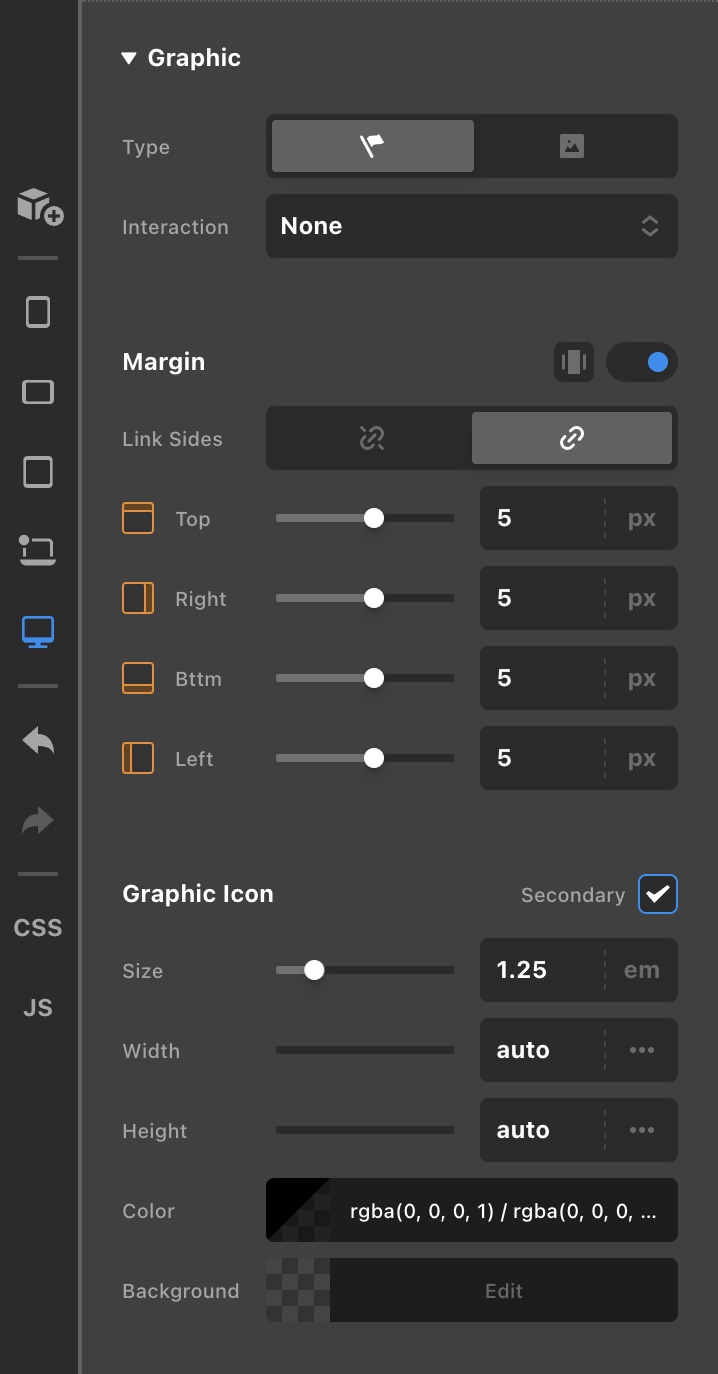Enable linked sides for margin

click(x=571, y=438)
